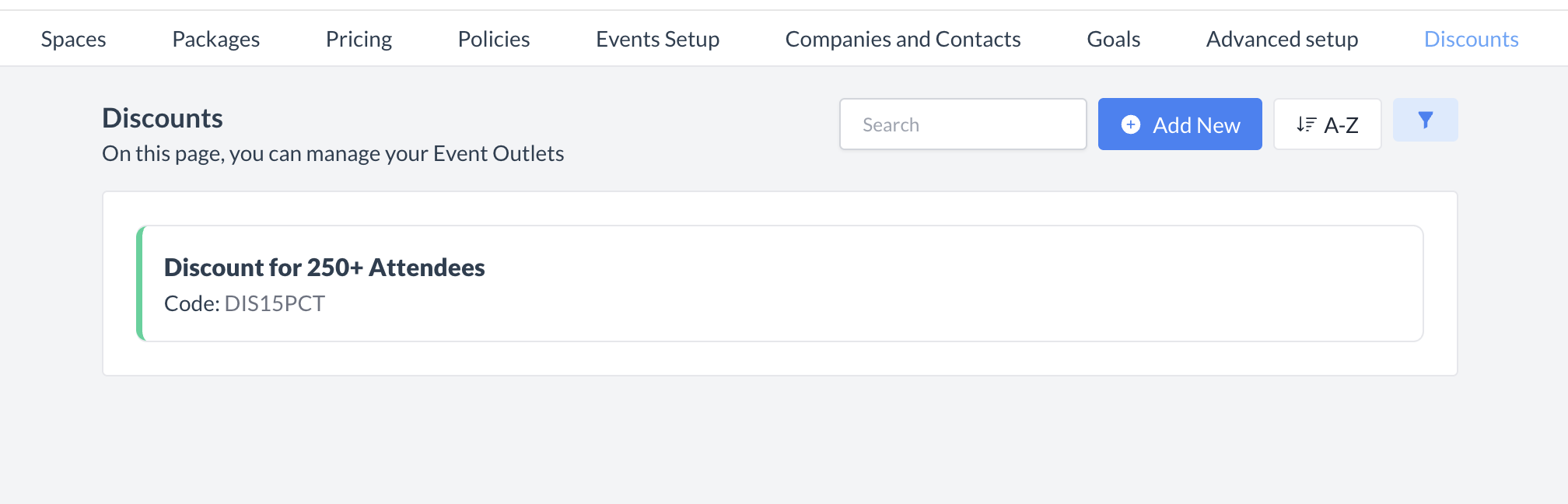Open the filter funnel icon

[1425, 120]
